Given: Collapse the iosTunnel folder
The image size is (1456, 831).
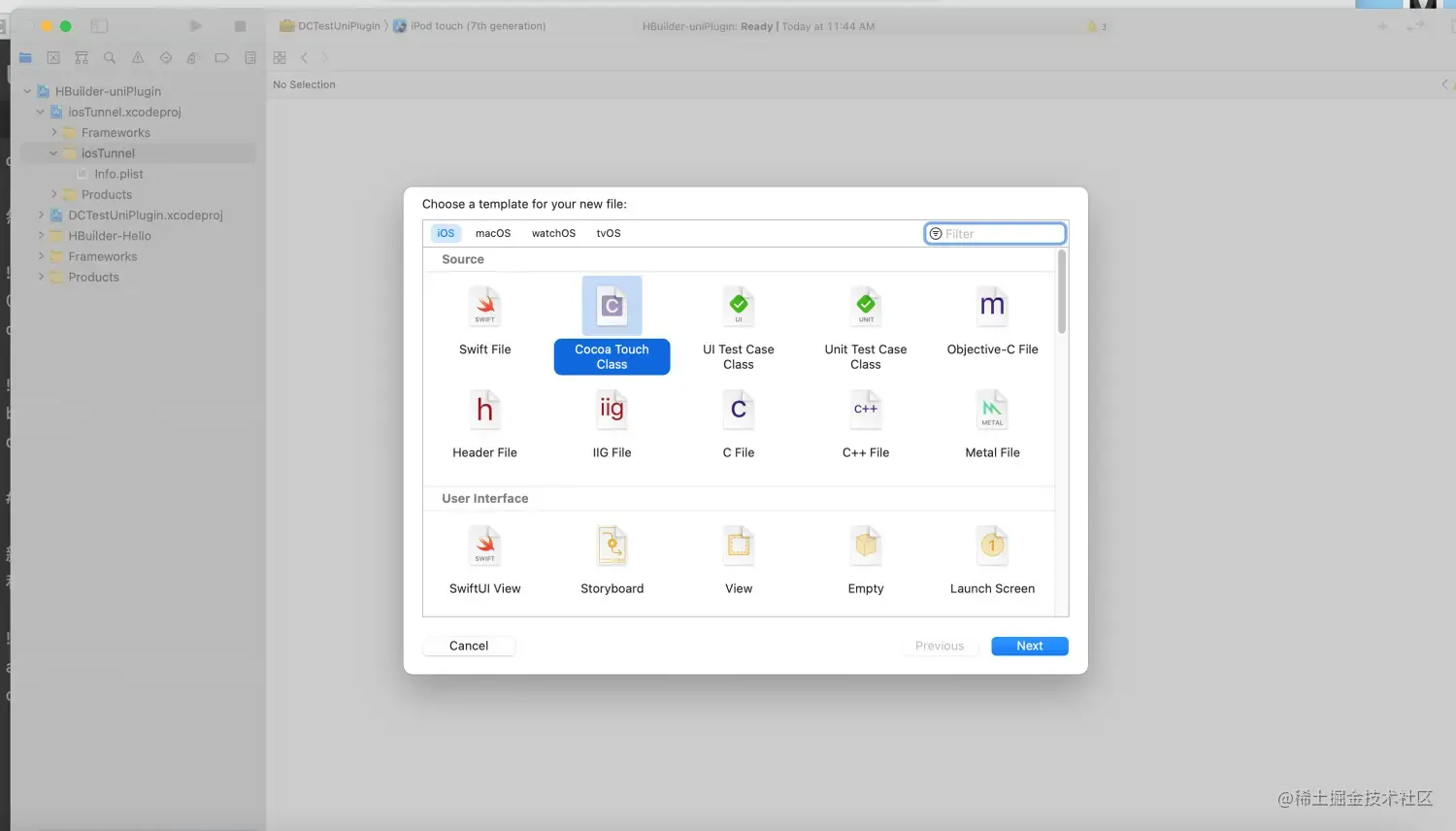Looking at the screenshot, I should click(54, 152).
